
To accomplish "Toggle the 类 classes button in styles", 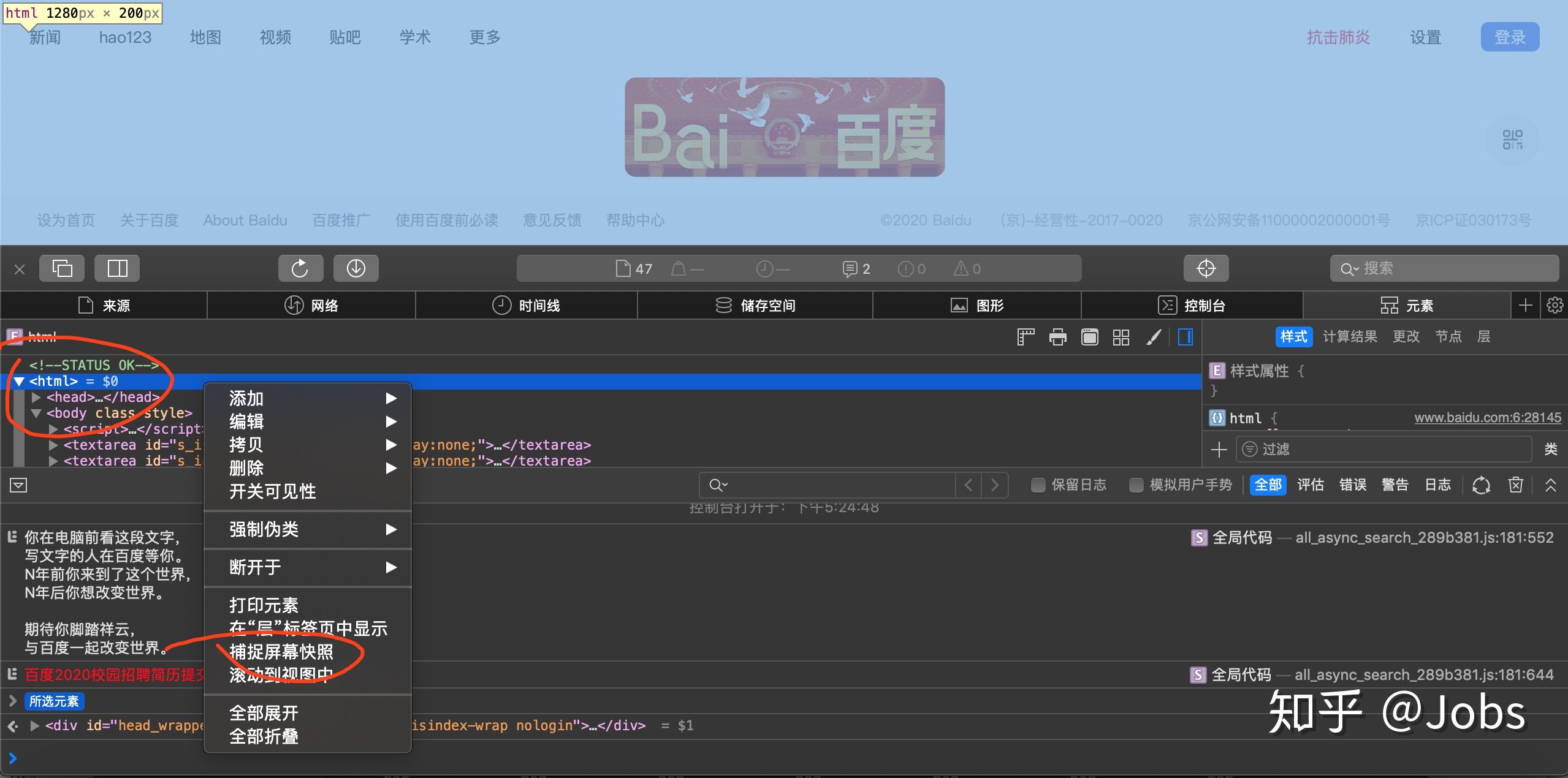I will point(1551,450).
